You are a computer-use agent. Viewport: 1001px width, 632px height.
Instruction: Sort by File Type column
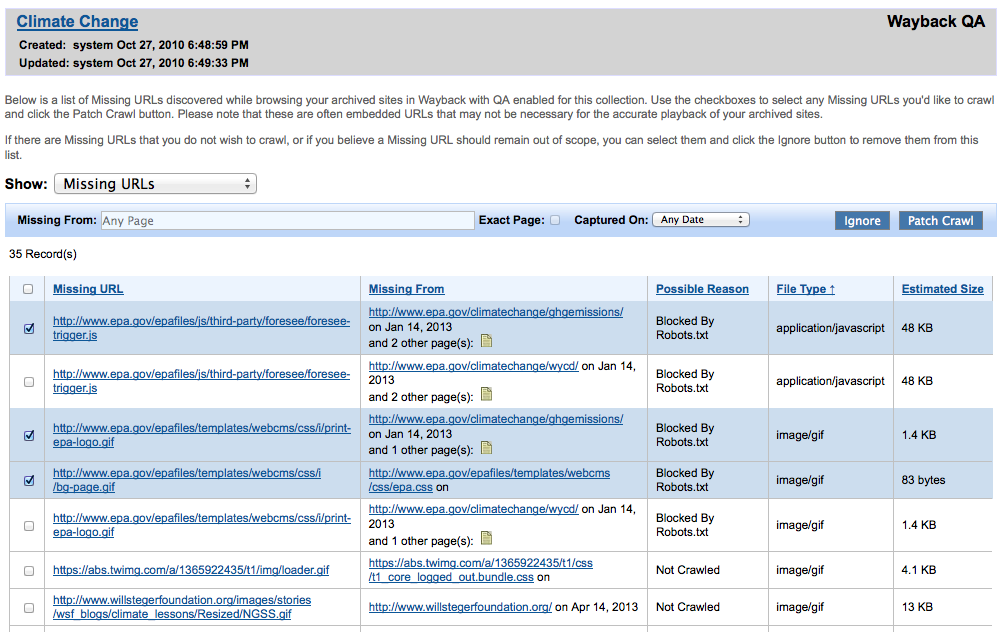click(x=806, y=289)
